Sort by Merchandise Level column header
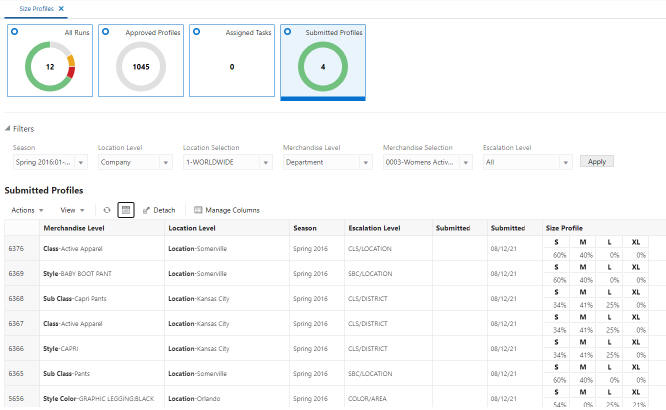Image resolution: width=666 pixels, height=410 pixels. coord(102,228)
